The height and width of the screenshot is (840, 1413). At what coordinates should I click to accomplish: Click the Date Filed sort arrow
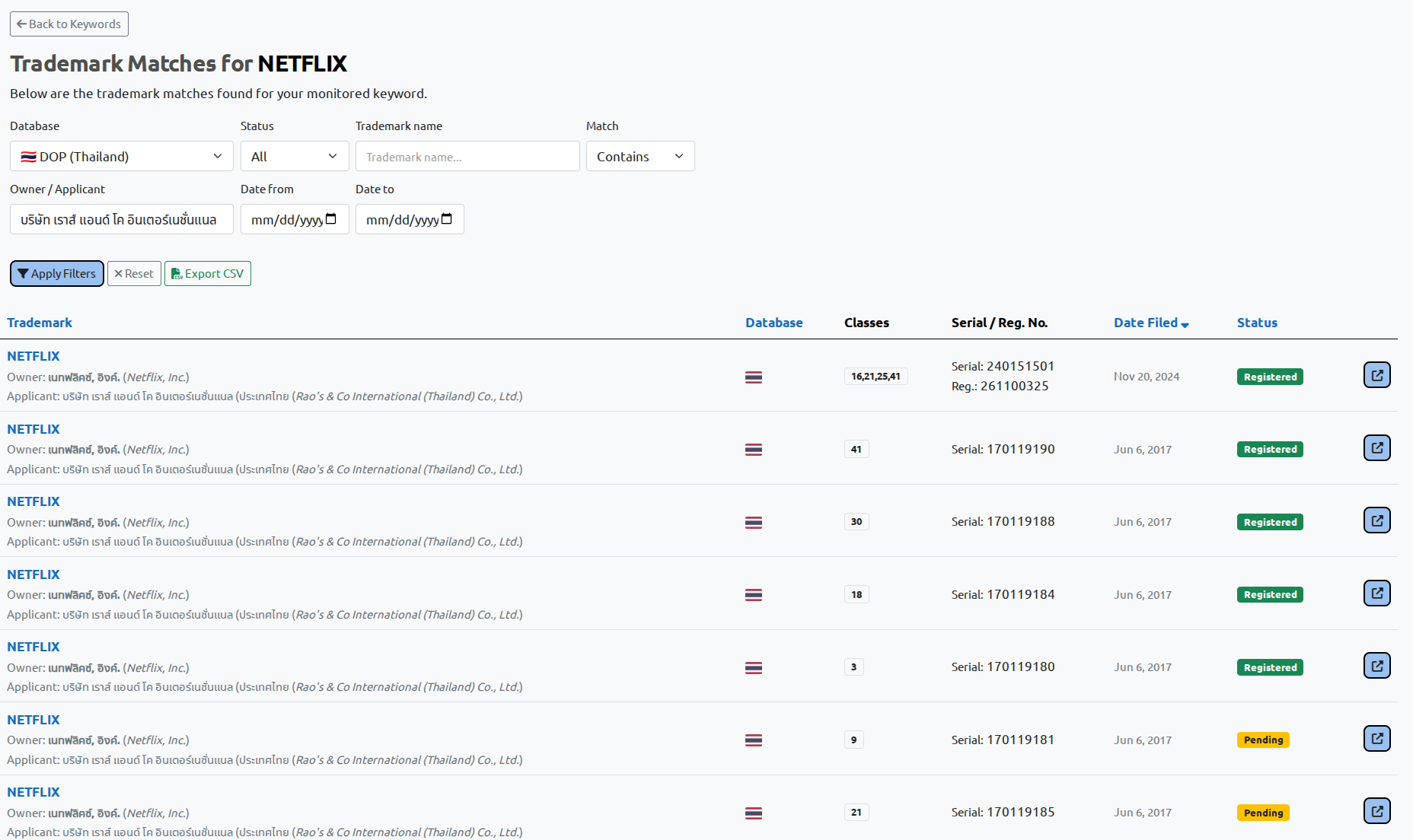point(1185,325)
